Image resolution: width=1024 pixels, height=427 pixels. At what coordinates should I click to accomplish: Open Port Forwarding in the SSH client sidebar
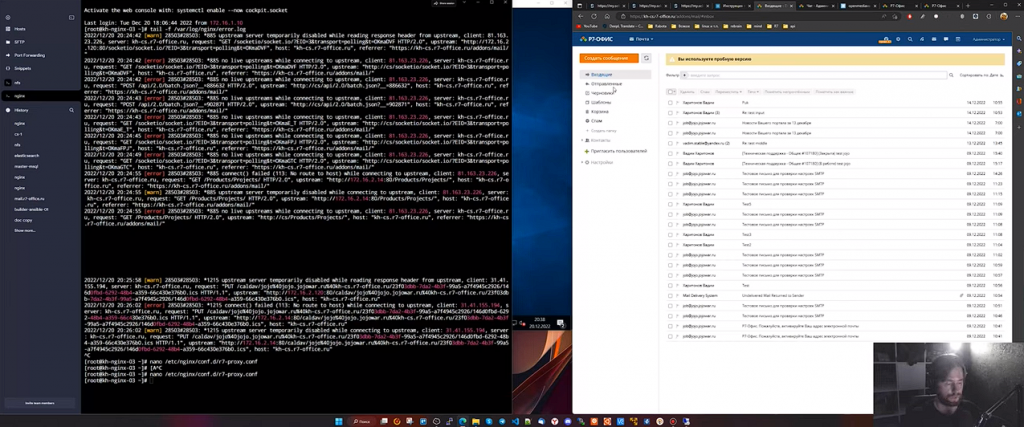29,55
